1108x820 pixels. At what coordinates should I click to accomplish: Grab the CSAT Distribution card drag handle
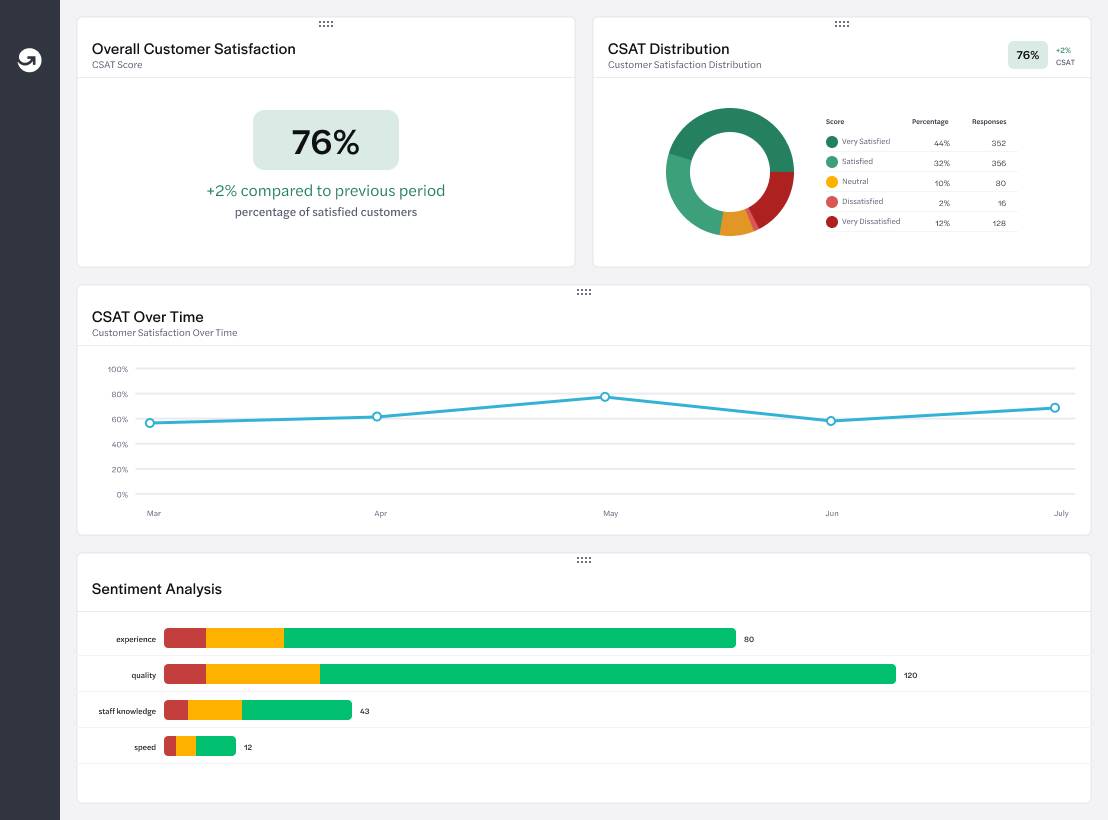(x=842, y=24)
